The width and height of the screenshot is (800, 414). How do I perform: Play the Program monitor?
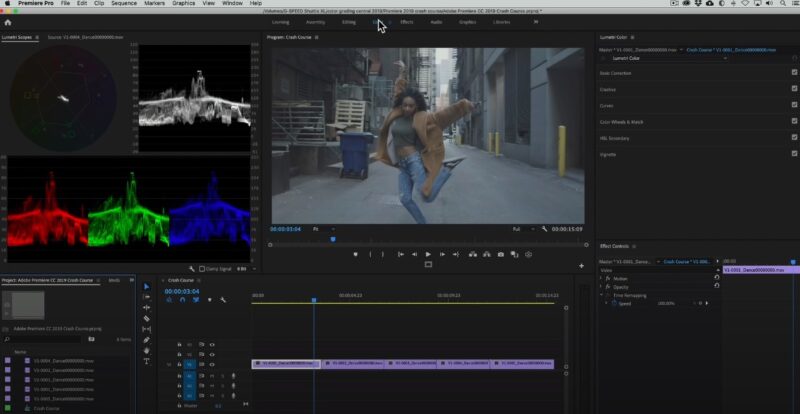point(428,254)
